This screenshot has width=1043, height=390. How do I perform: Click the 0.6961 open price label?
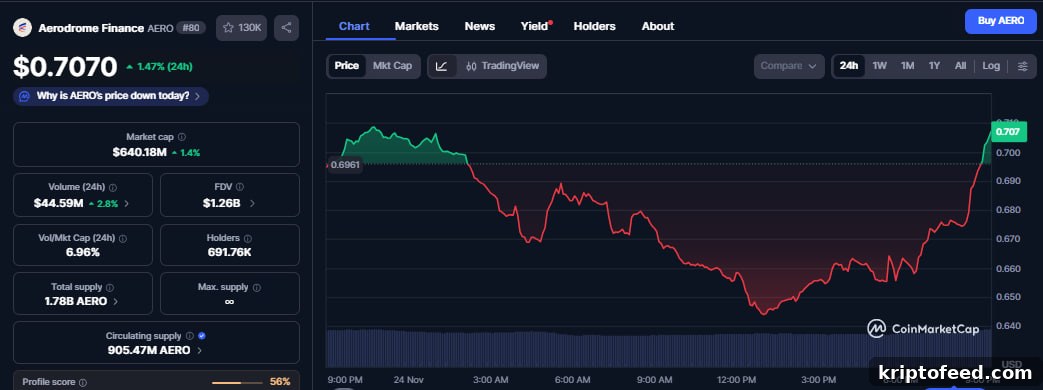tap(345, 164)
